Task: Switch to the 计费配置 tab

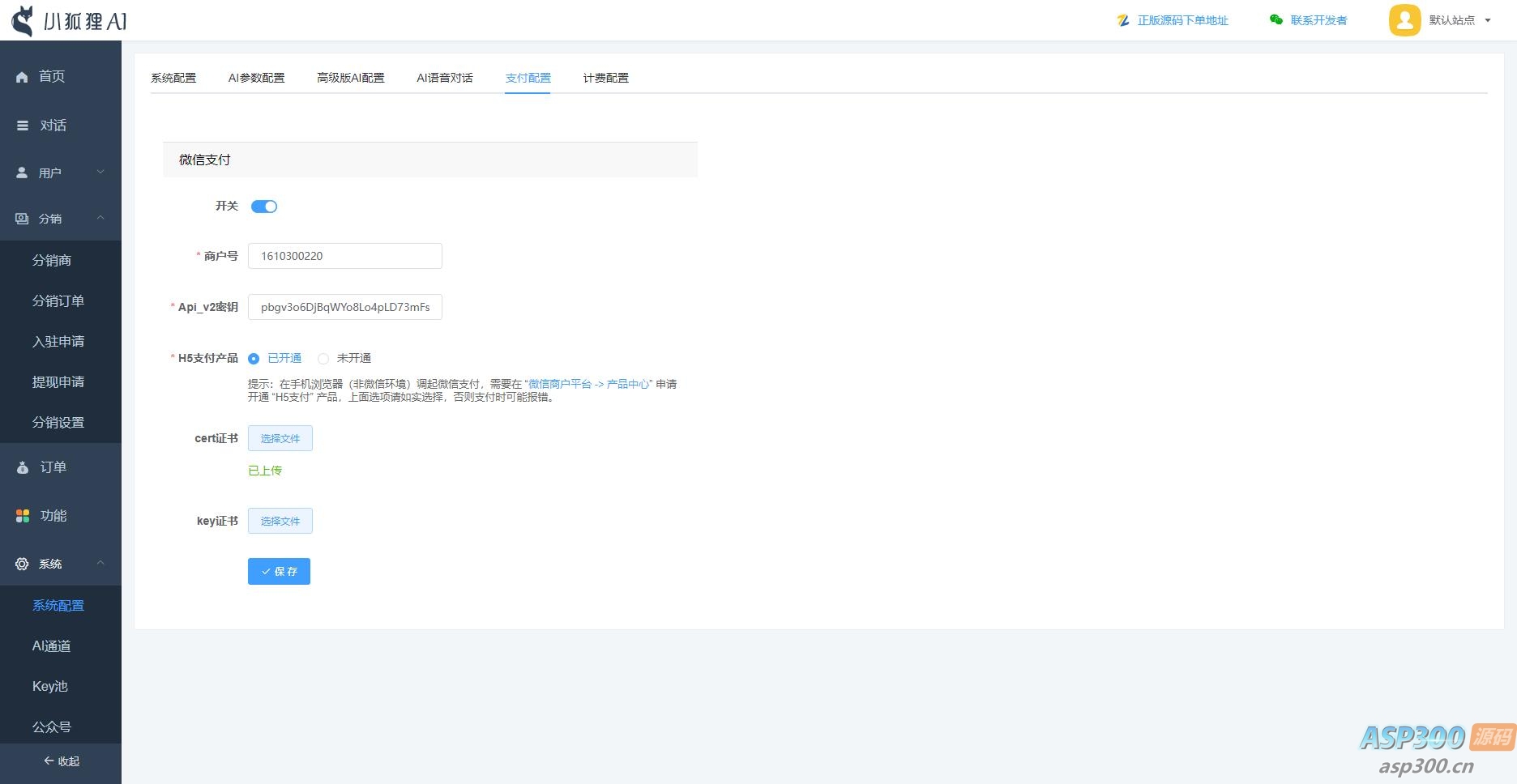Action: pyautogui.click(x=605, y=78)
